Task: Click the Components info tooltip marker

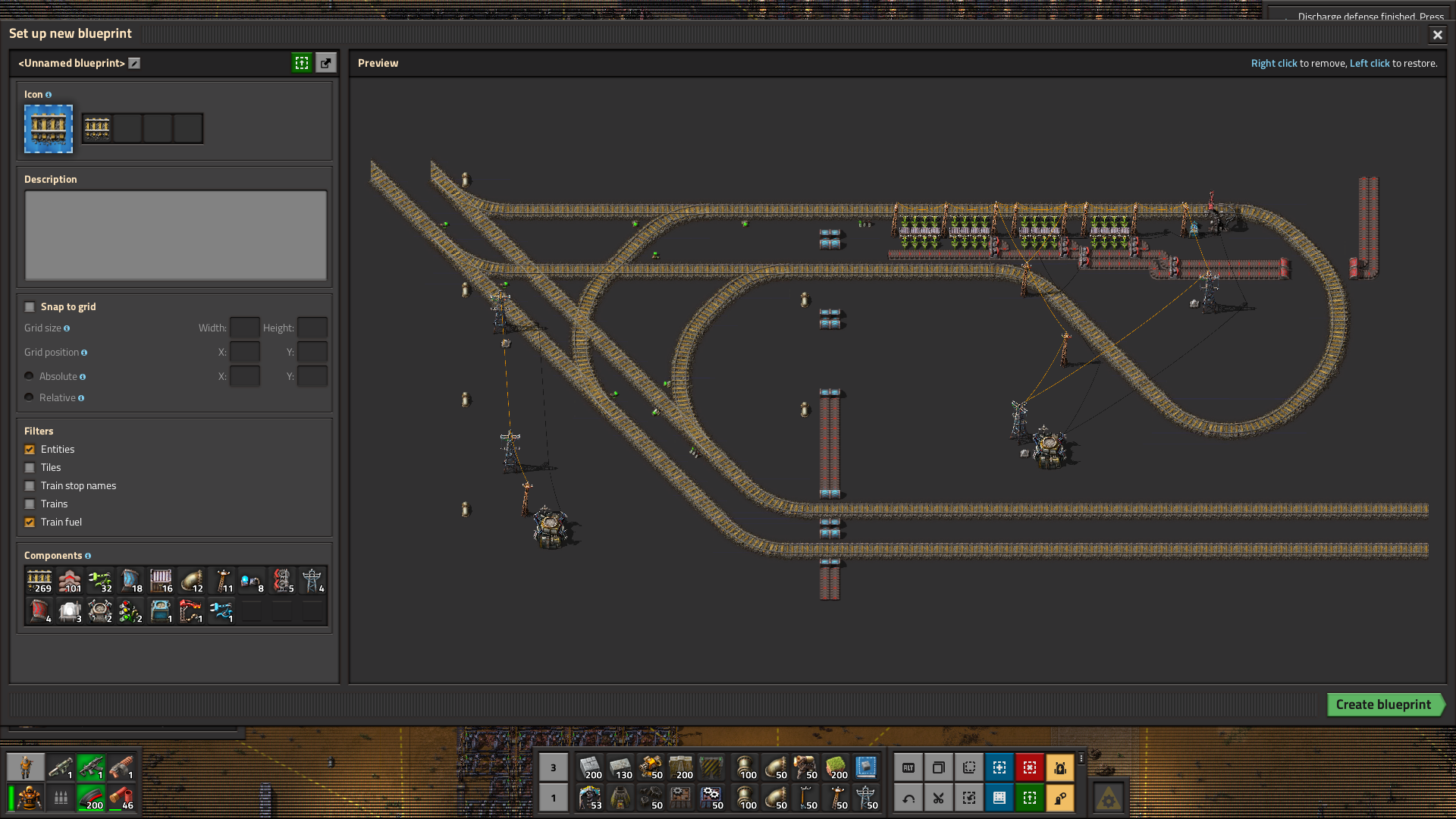Action: click(x=88, y=556)
